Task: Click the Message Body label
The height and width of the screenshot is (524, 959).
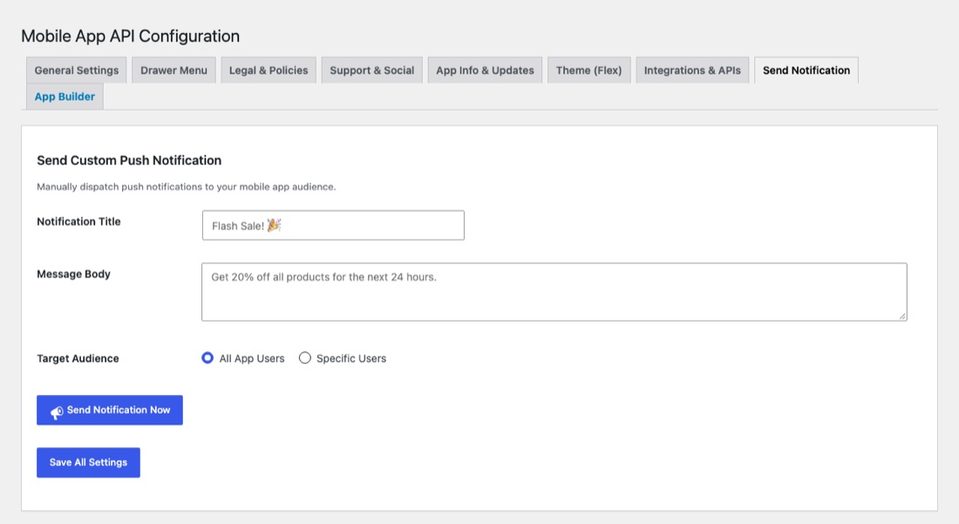Action: pos(73,274)
